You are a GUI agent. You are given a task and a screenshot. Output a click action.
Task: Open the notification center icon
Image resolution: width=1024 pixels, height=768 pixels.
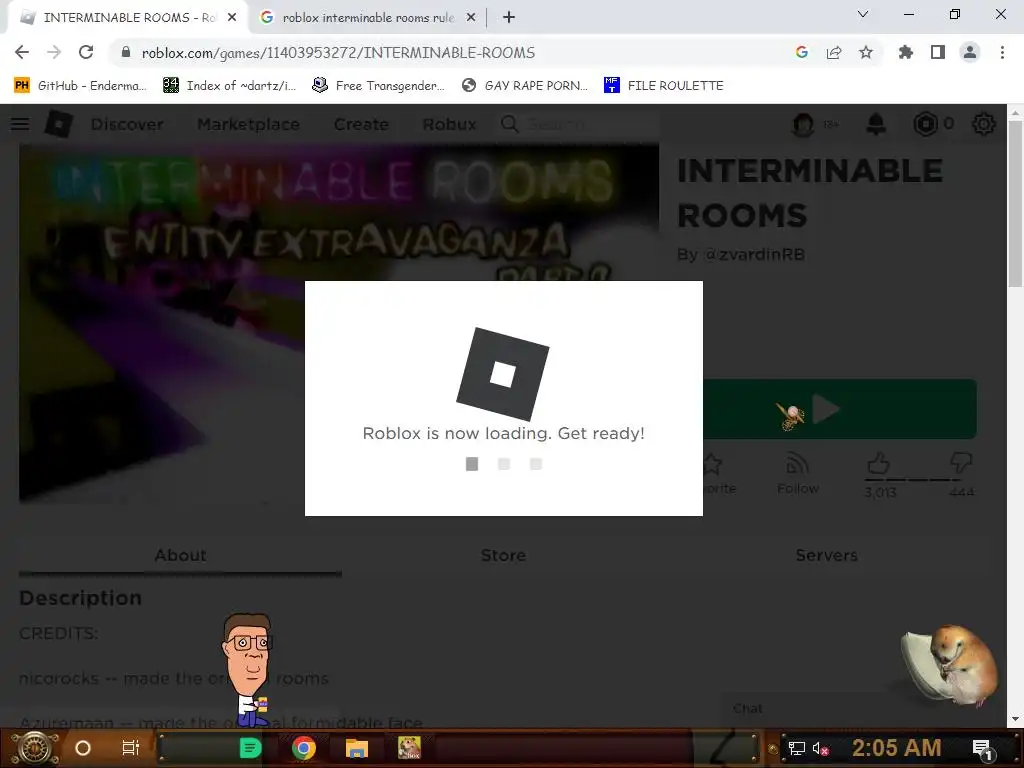point(982,748)
